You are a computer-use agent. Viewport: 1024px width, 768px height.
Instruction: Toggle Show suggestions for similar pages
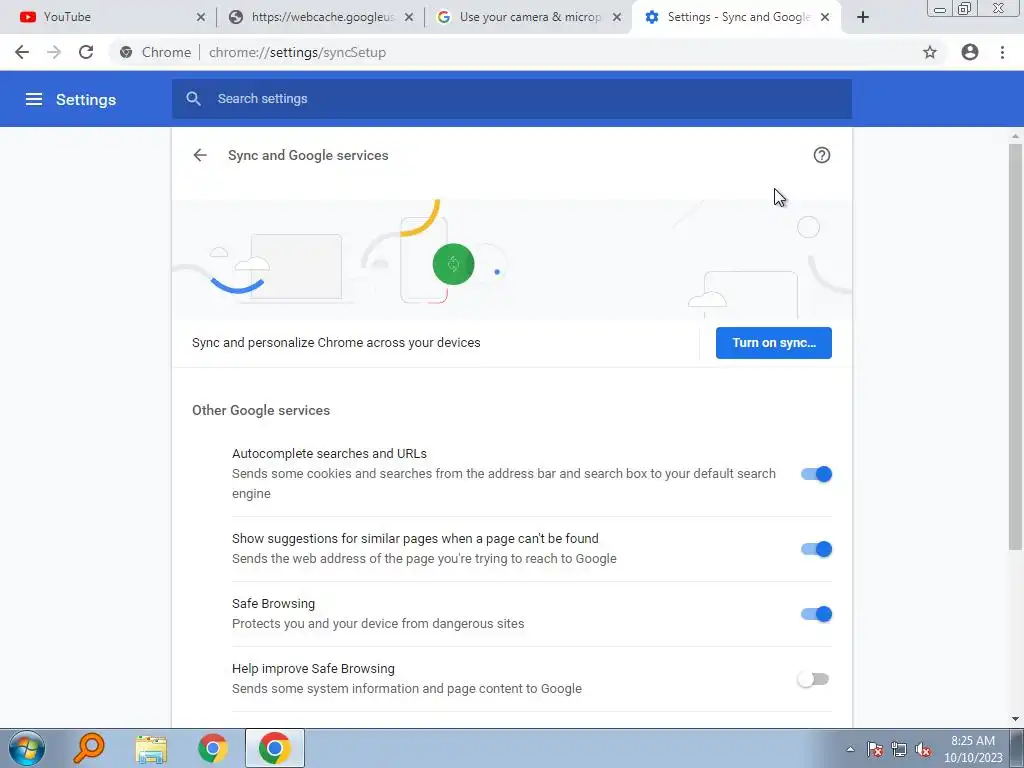click(816, 549)
